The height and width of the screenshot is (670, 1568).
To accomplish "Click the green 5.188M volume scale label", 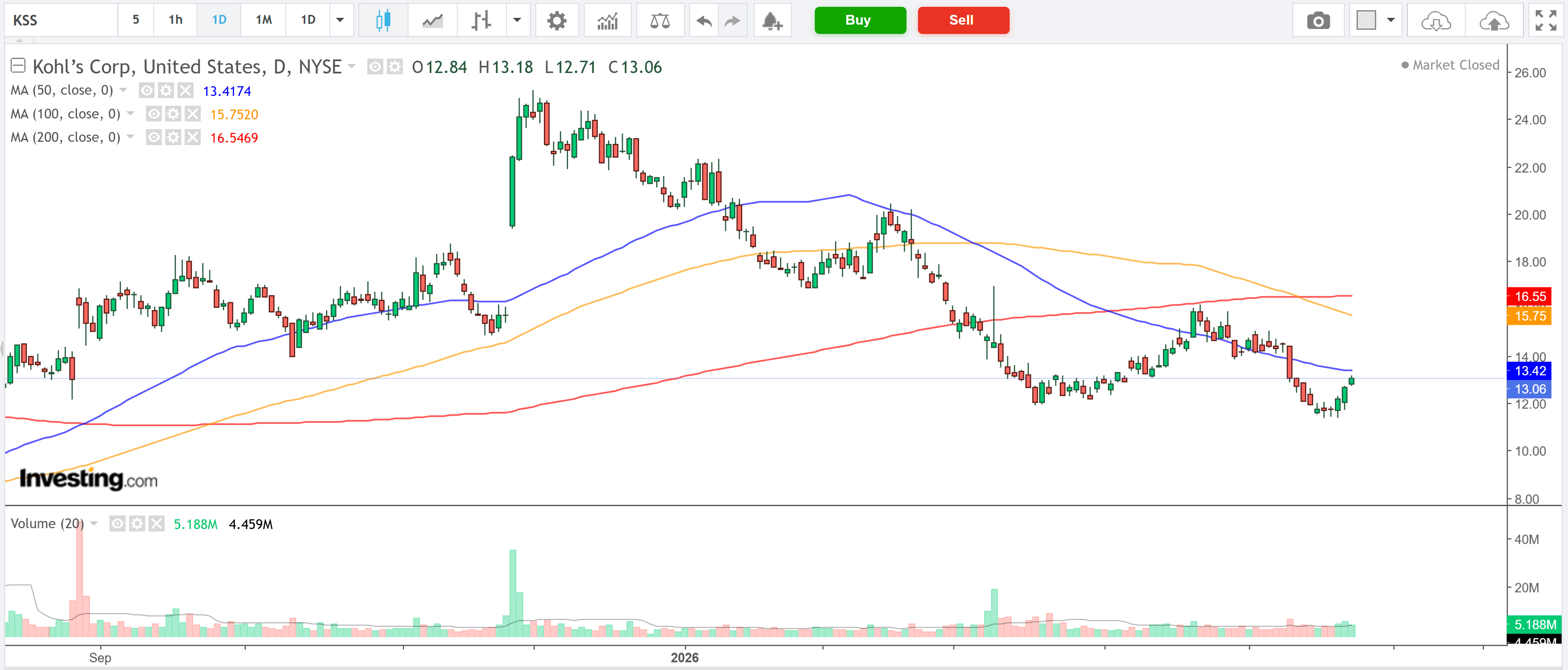I will click(x=1533, y=625).
